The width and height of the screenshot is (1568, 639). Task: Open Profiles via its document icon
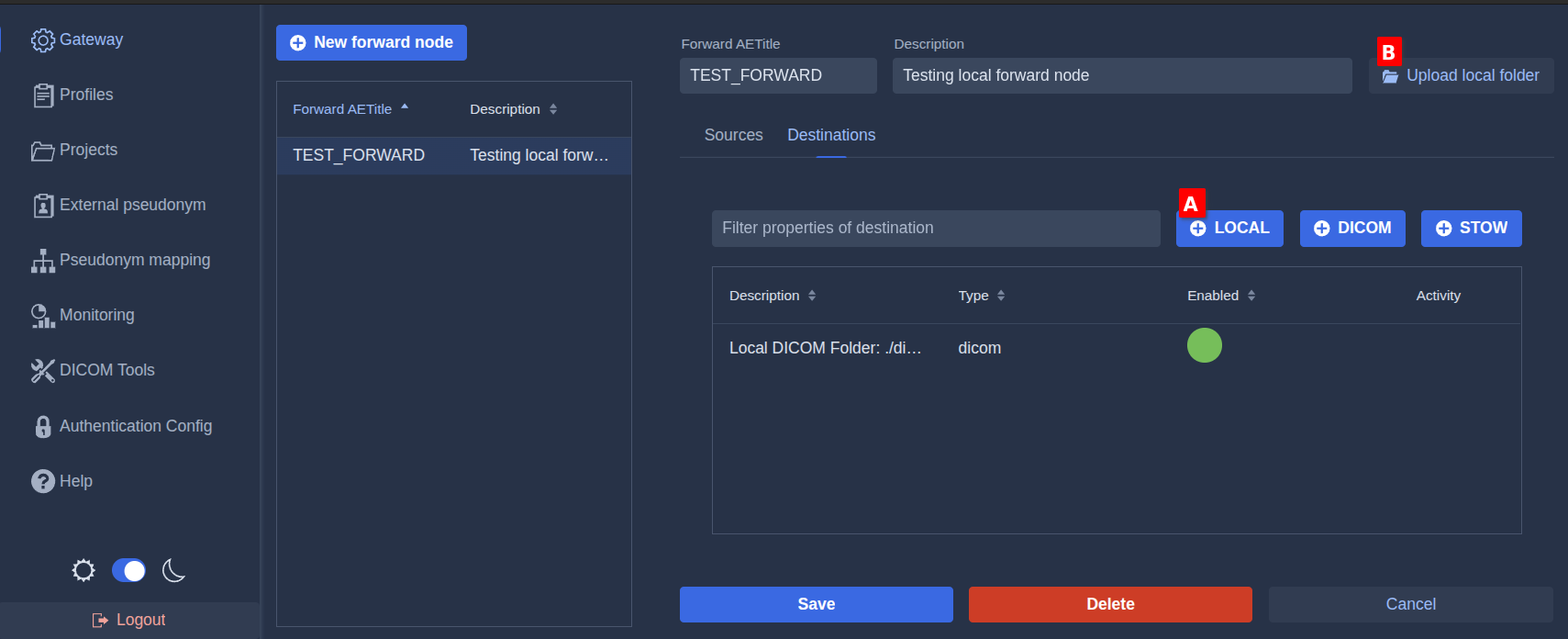[x=42, y=95]
